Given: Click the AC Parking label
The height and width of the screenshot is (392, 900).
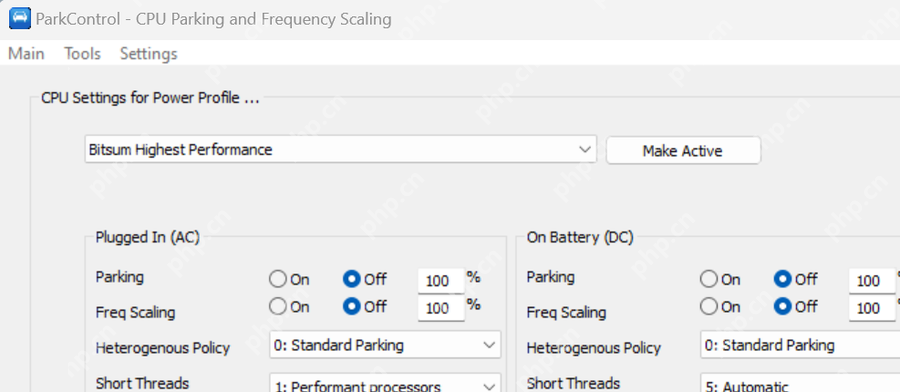Looking at the screenshot, I should (x=119, y=277).
